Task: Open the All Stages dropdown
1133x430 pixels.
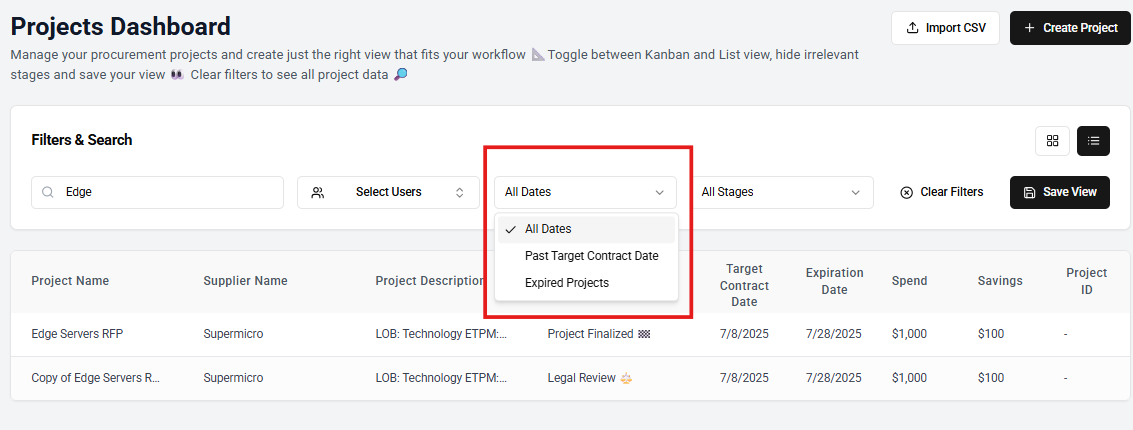Action: pos(781,192)
